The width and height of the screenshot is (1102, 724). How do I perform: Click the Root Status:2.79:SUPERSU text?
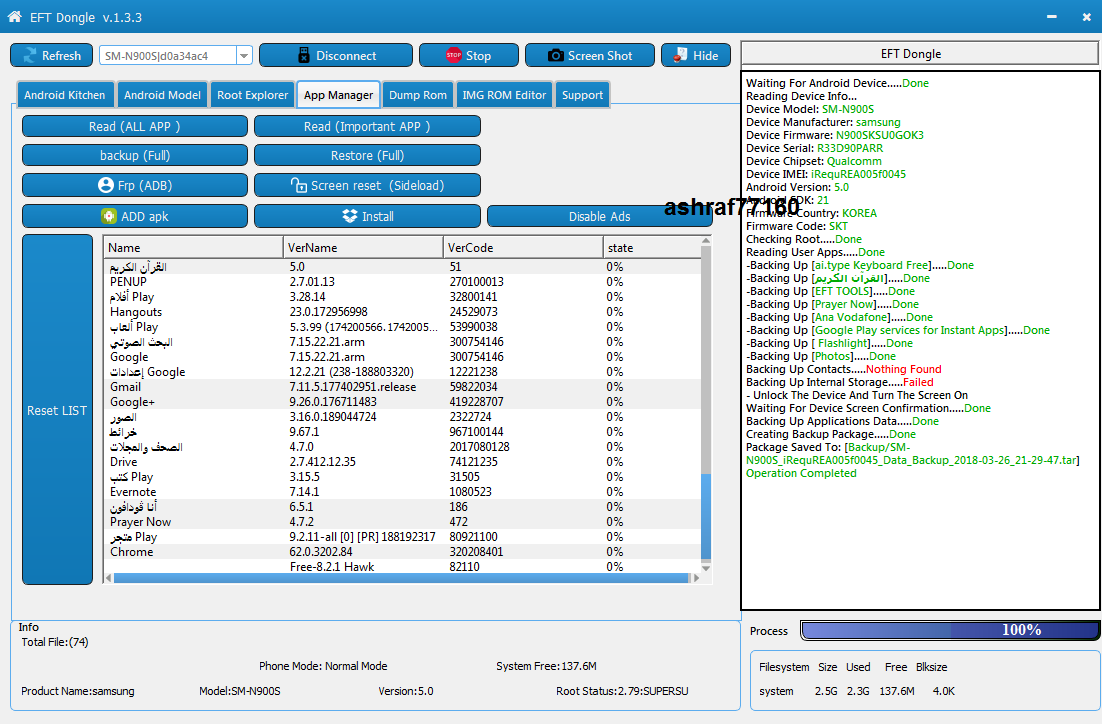(622, 691)
